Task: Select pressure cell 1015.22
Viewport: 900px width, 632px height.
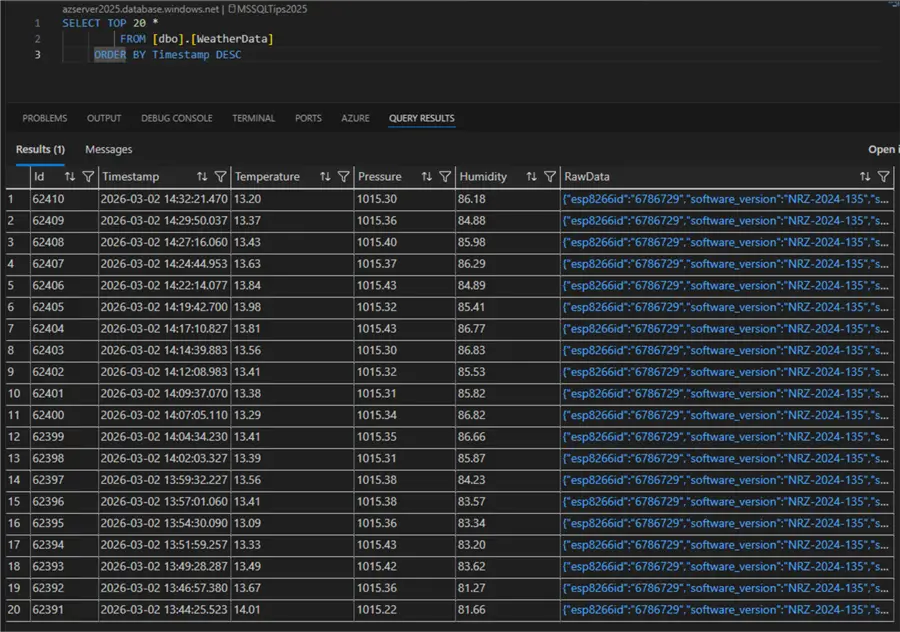Action: 405,610
